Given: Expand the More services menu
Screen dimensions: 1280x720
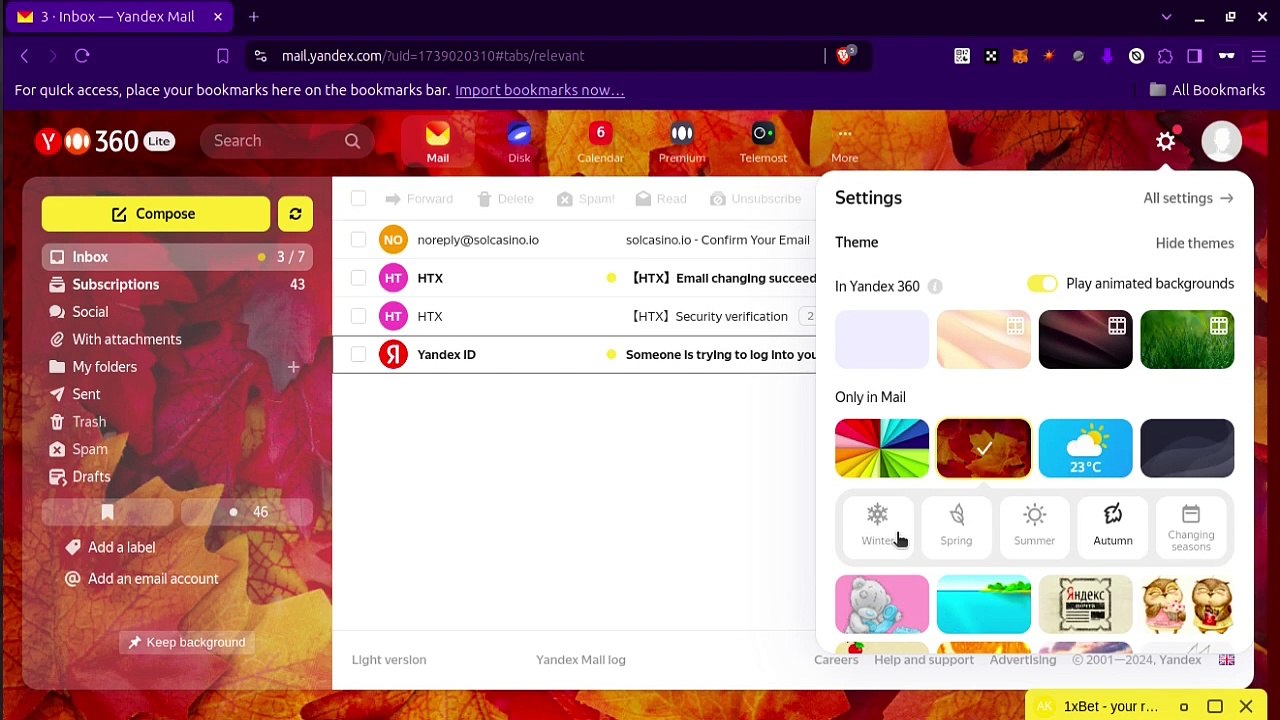Looking at the screenshot, I should coord(844,142).
